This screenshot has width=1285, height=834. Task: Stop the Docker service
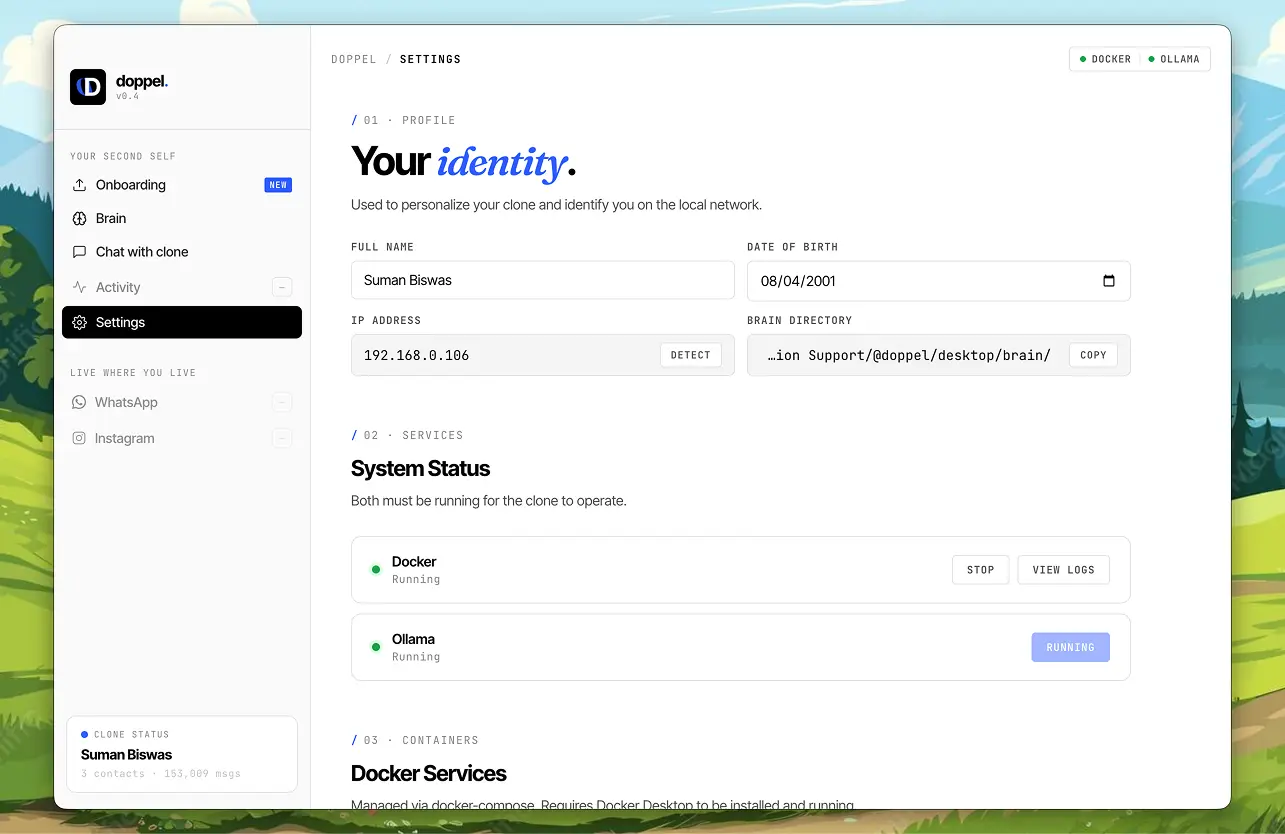pyautogui.click(x=980, y=570)
